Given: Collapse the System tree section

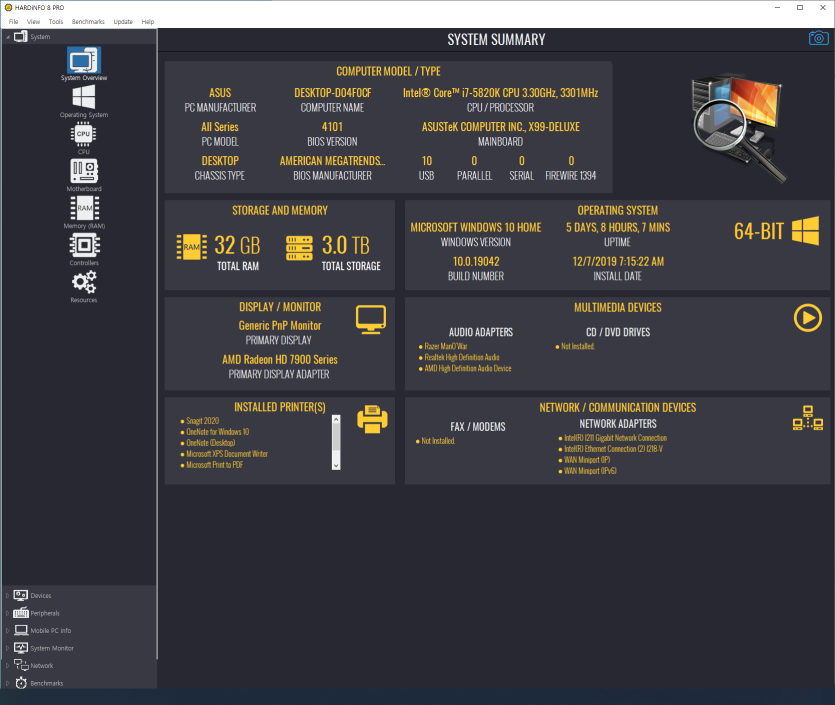Looking at the screenshot, I should click(7, 37).
